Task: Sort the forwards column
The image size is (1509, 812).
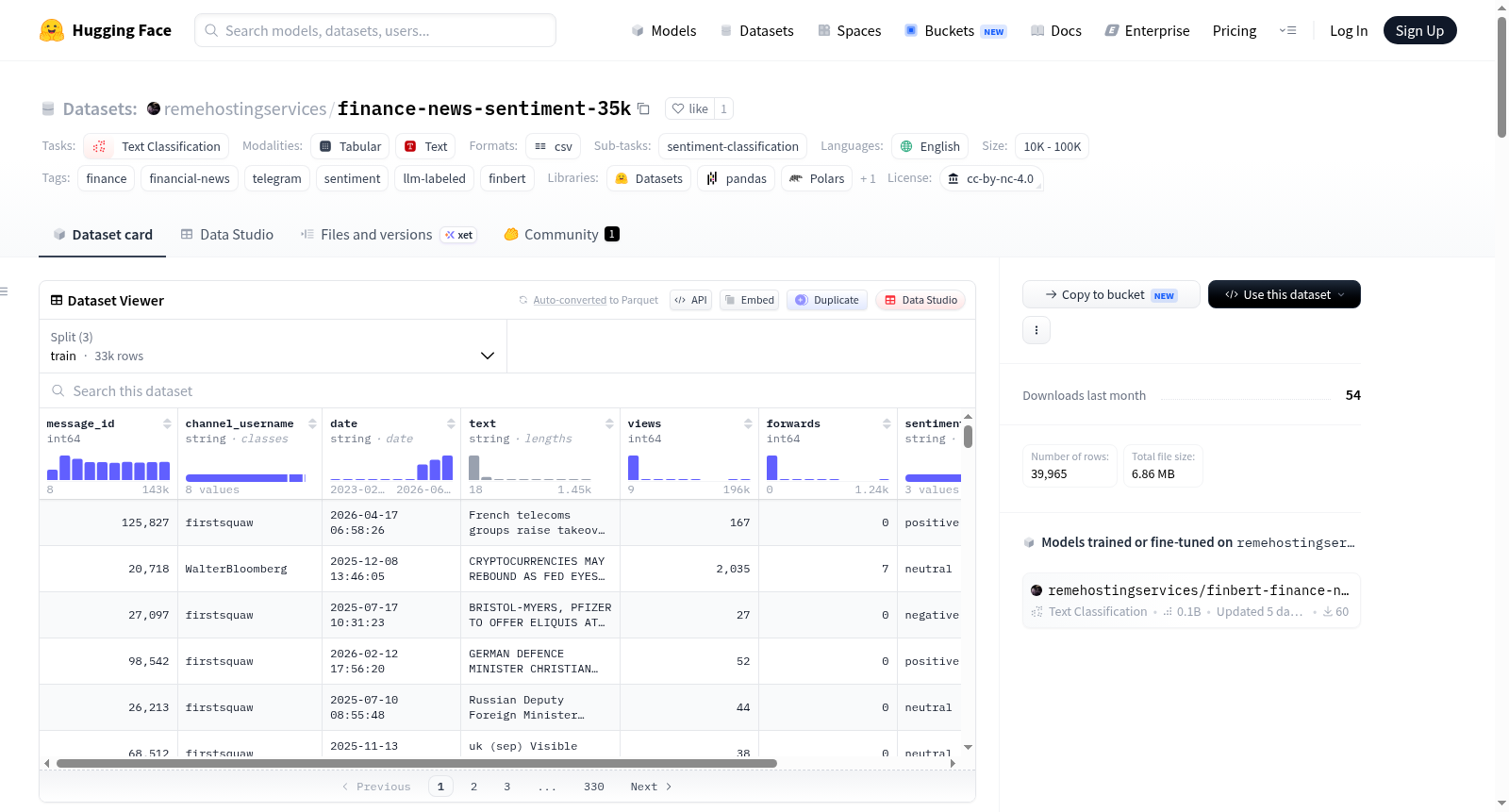Action: (x=887, y=423)
